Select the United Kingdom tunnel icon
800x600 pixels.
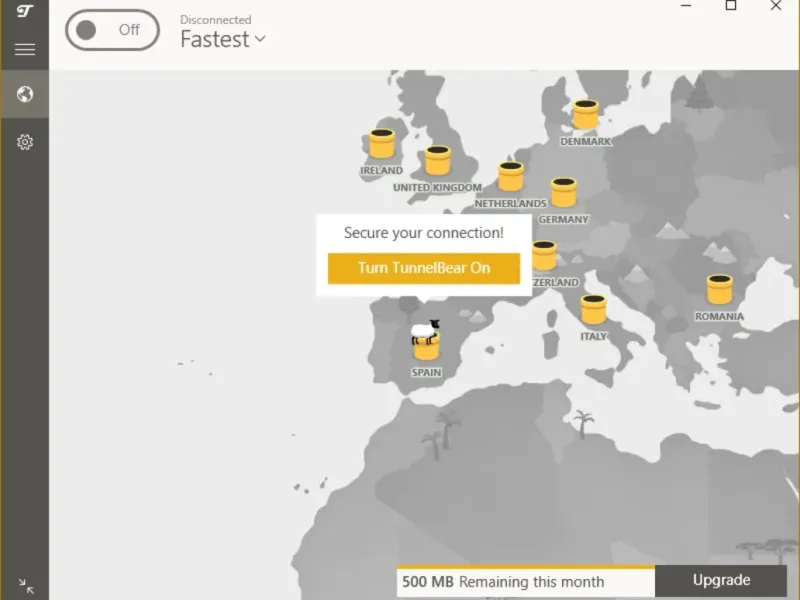pyautogui.click(x=438, y=160)
